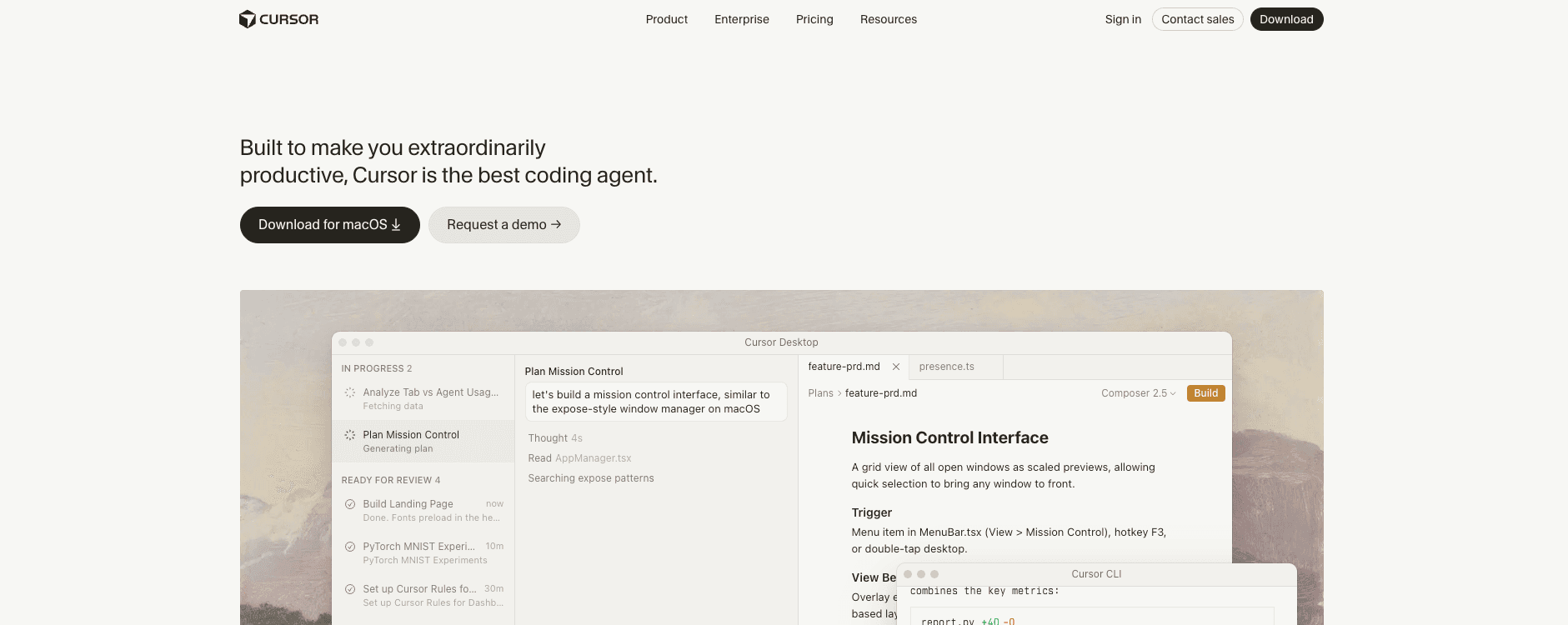Screen dimensions: 1568x625
Task: Click the Sign in link
Action: point(1123,19)
